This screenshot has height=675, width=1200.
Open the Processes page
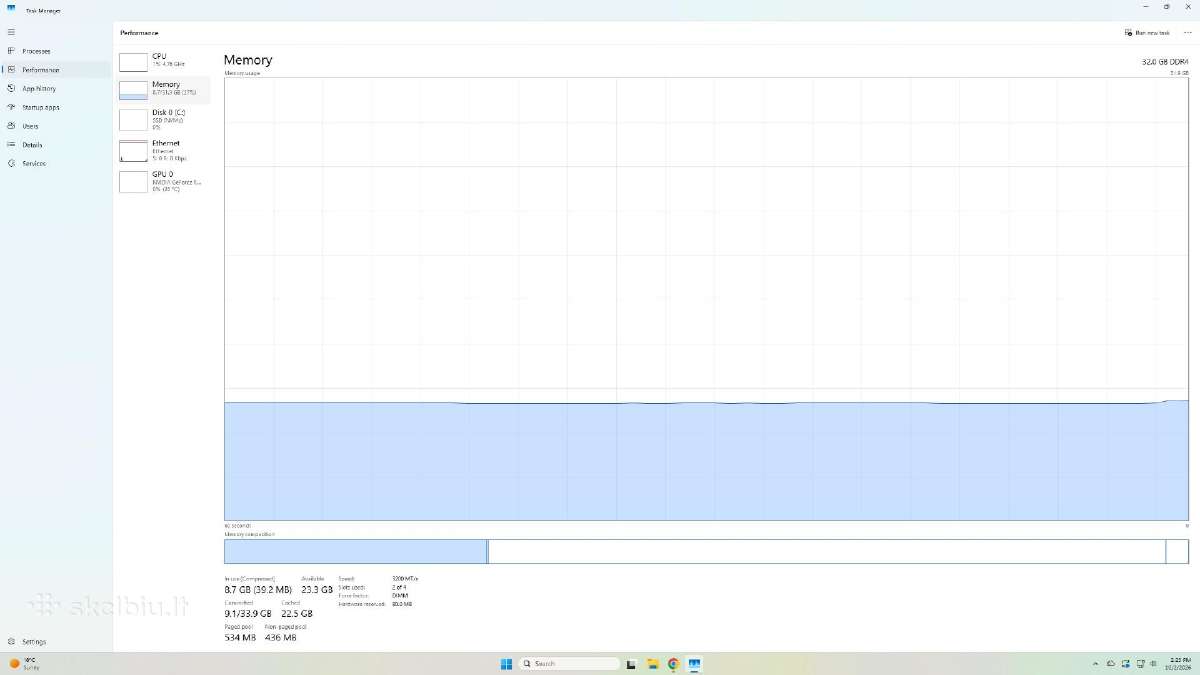coord(56,51)
